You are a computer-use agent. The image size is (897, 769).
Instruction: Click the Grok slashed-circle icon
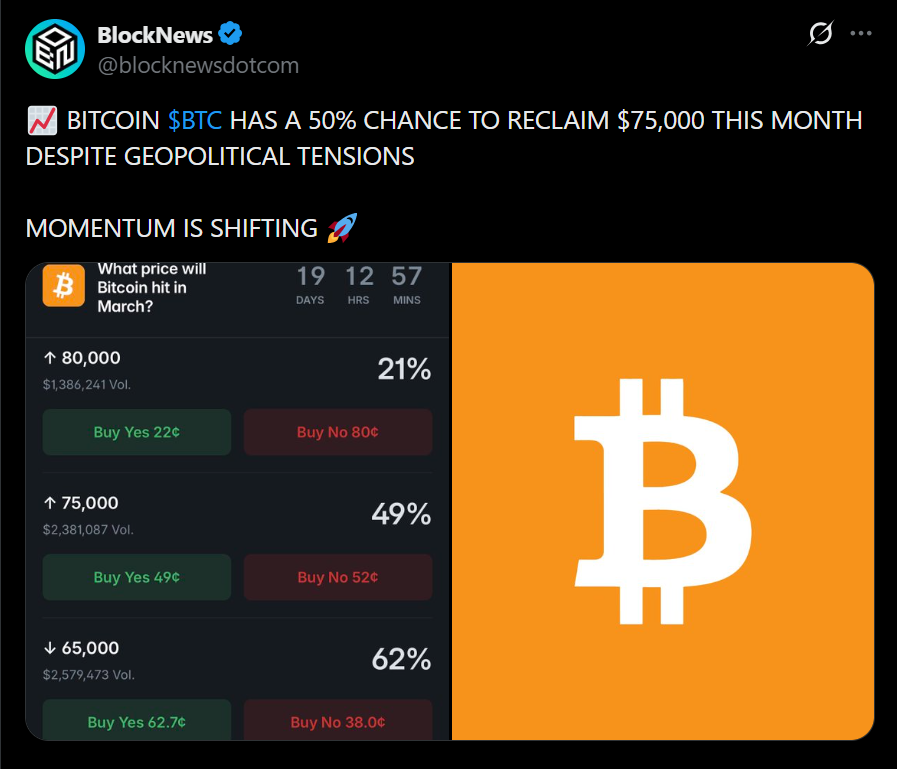tap(820, 34)
